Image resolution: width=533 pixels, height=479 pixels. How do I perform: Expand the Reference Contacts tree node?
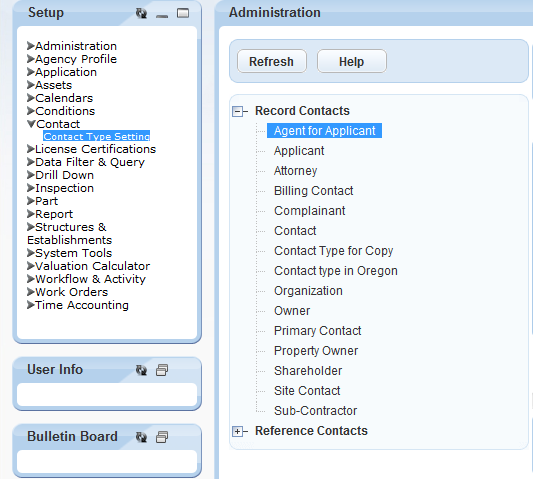tap(237, 431)
